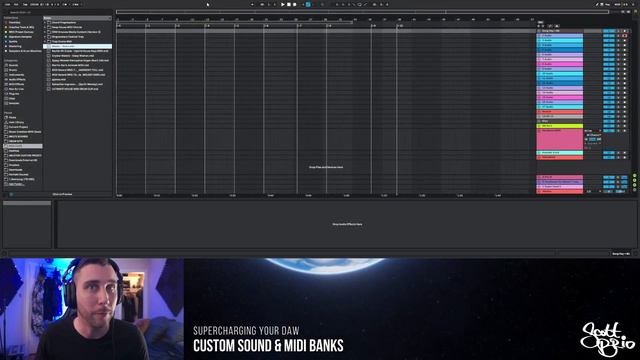This screenshot has width=640, height=360.
Task: Expand the Trap Drums Midi folder
Action: click(45, 42)
